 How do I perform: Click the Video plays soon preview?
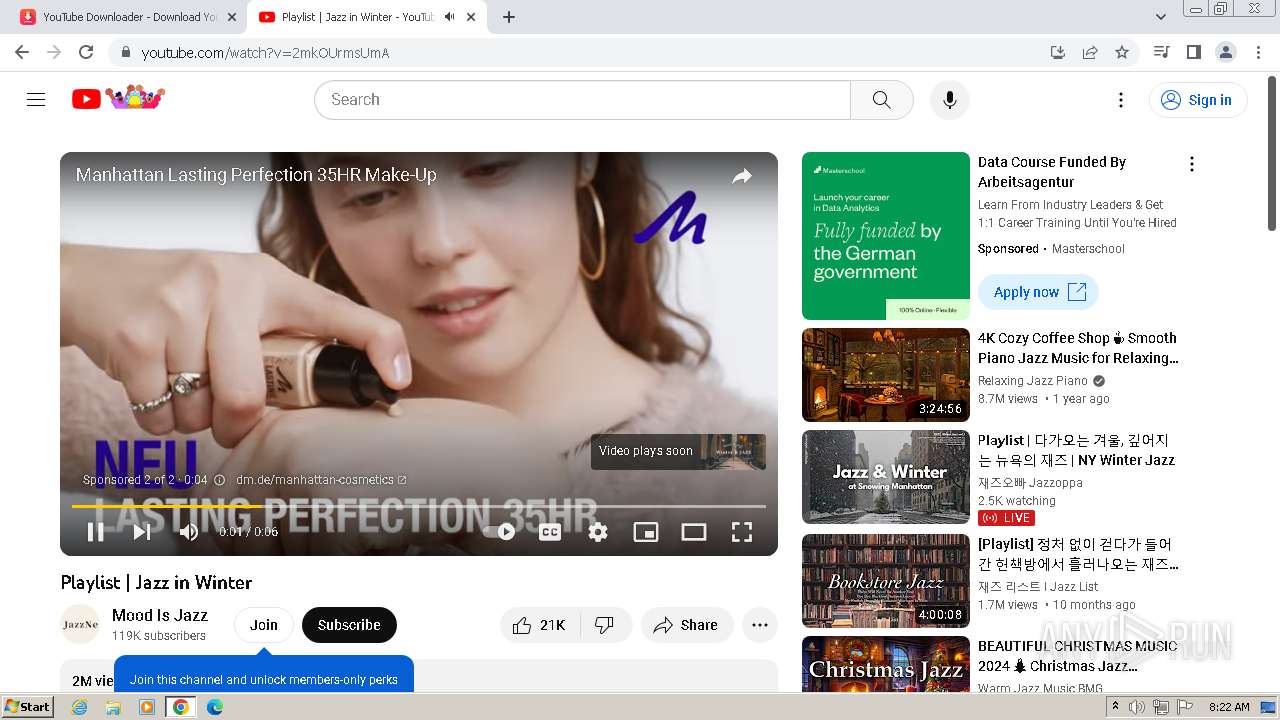point(678,451)
